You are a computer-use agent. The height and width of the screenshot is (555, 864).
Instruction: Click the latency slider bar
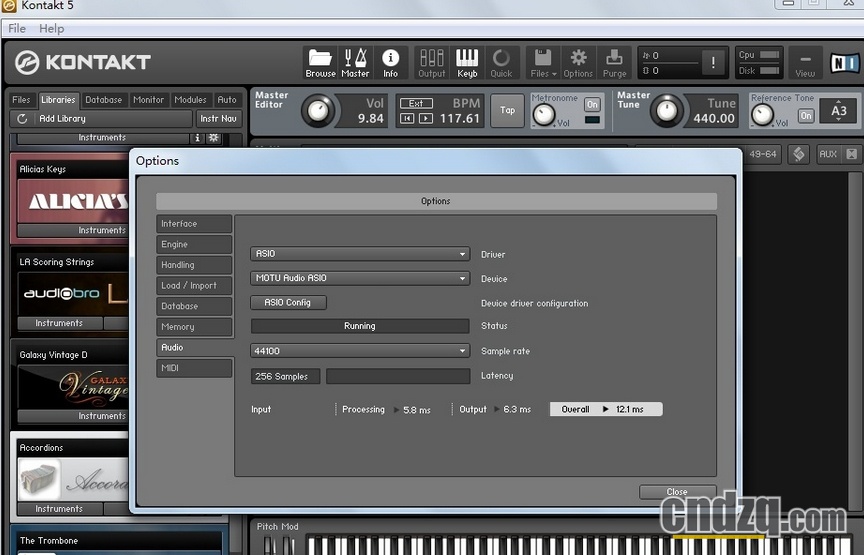[398, 376]
